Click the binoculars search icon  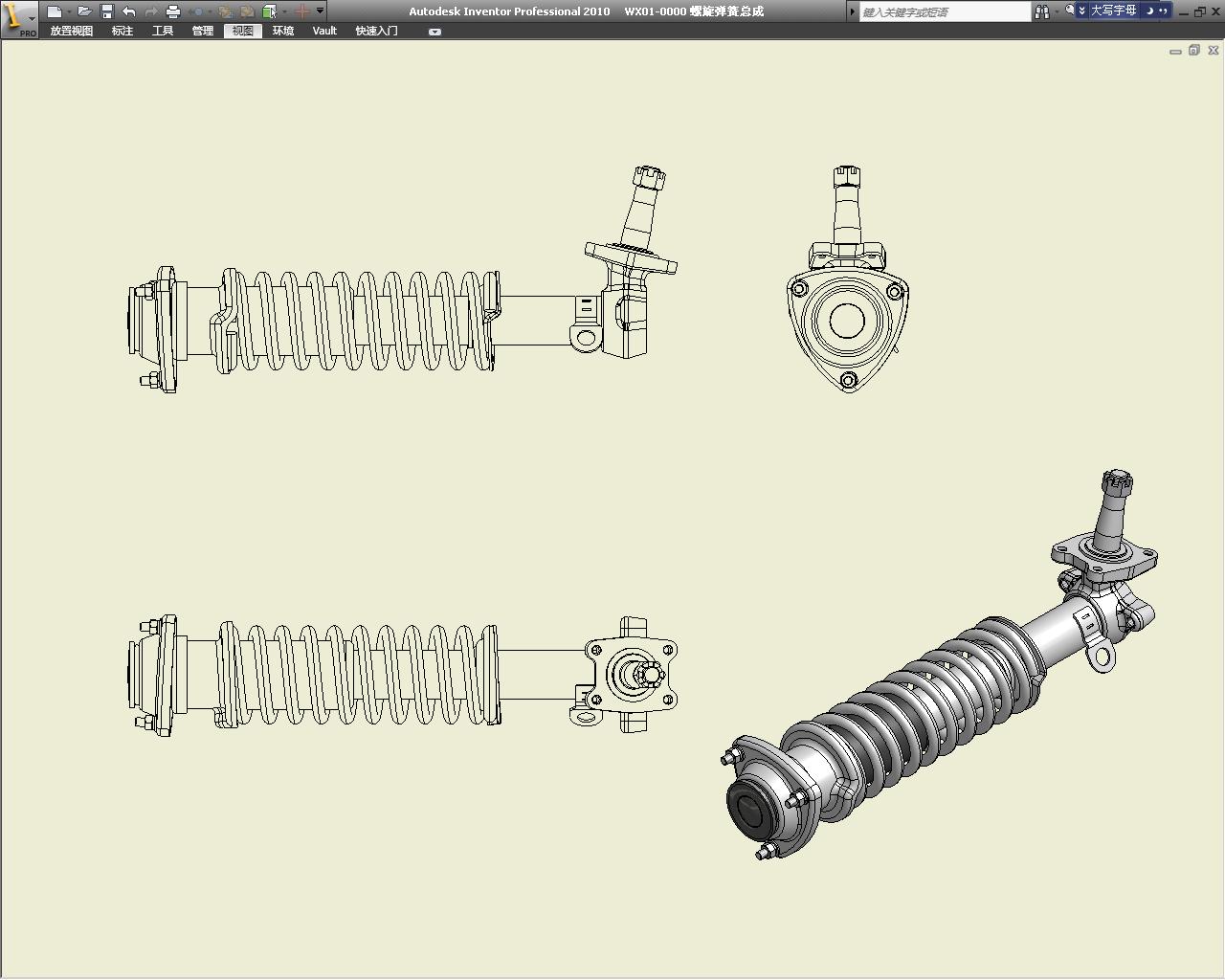[1042, 11]
